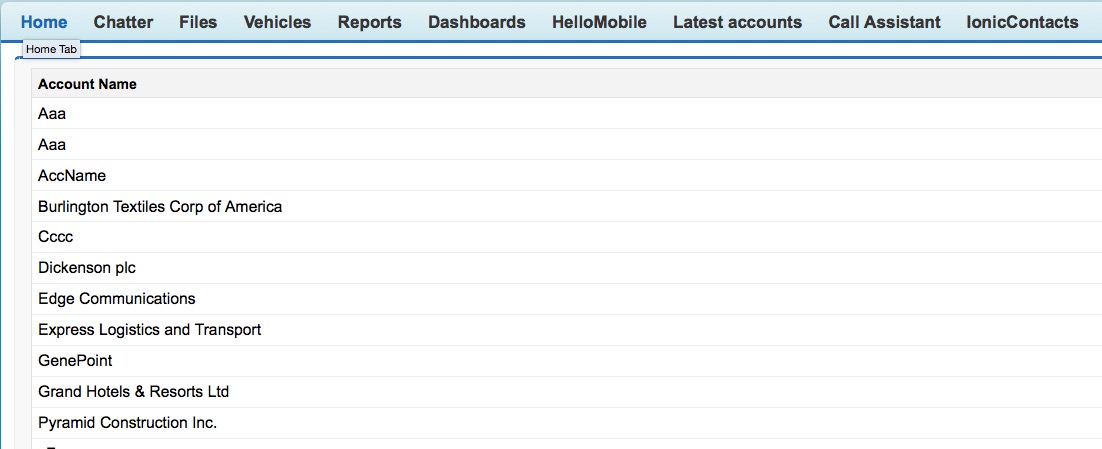Open the Vehicles tab
The width and height of the screenshot is (1102, 449).
(x=277, y=22)
